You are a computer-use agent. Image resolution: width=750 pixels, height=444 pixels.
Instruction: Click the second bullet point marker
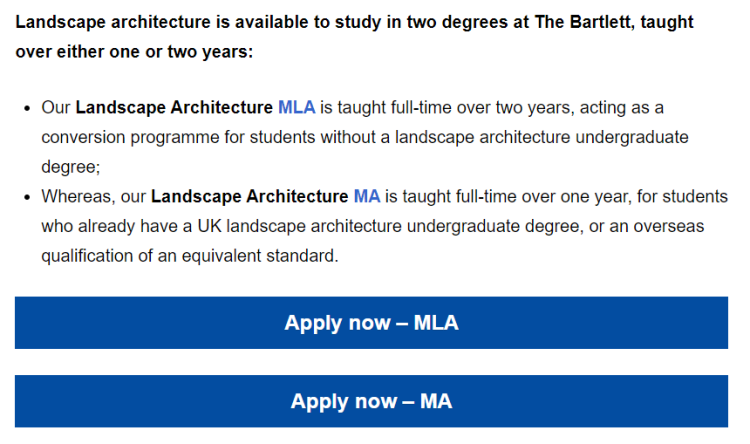coord(27,198)
